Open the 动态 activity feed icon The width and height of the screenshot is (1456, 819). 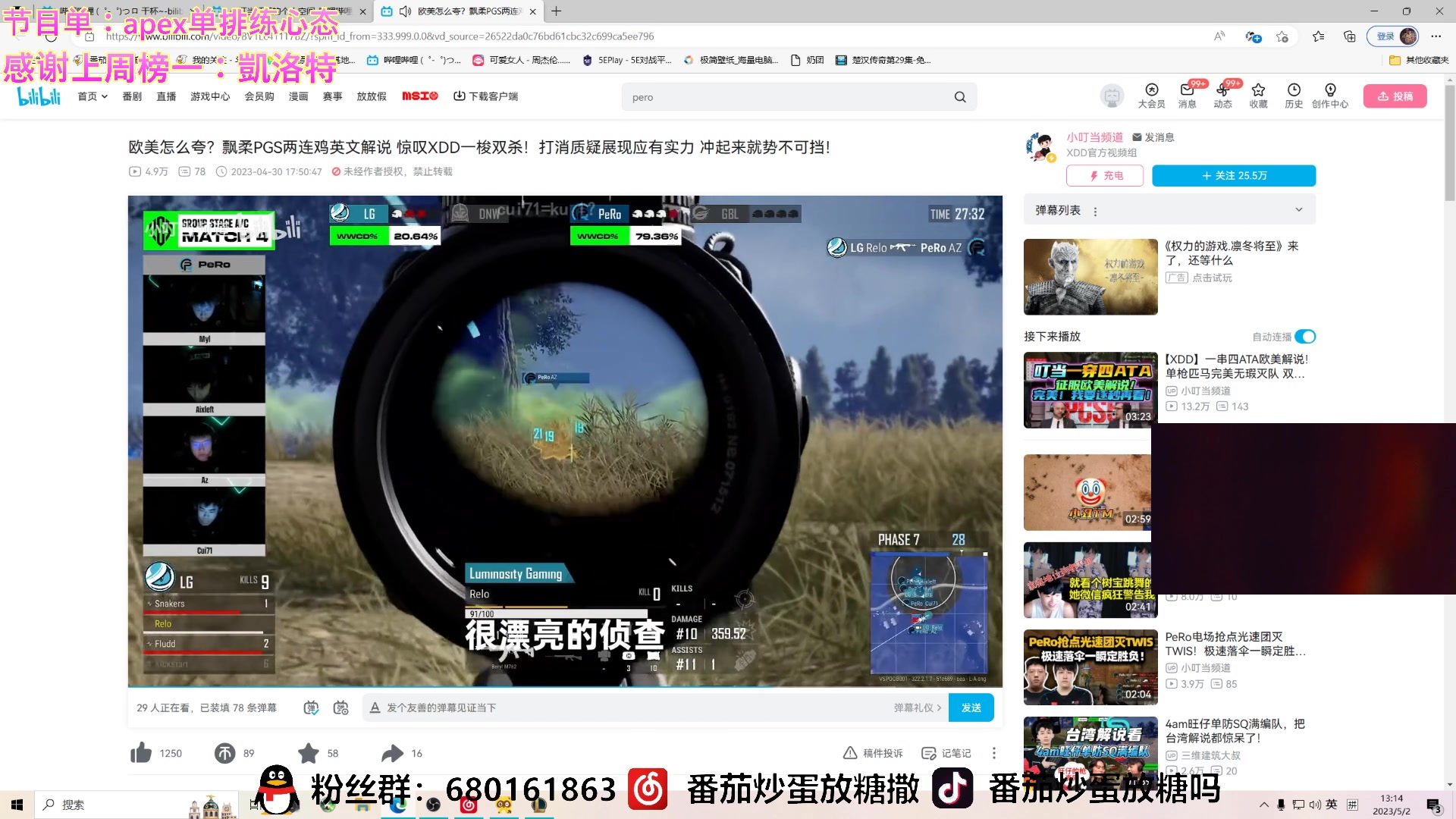1223,96
